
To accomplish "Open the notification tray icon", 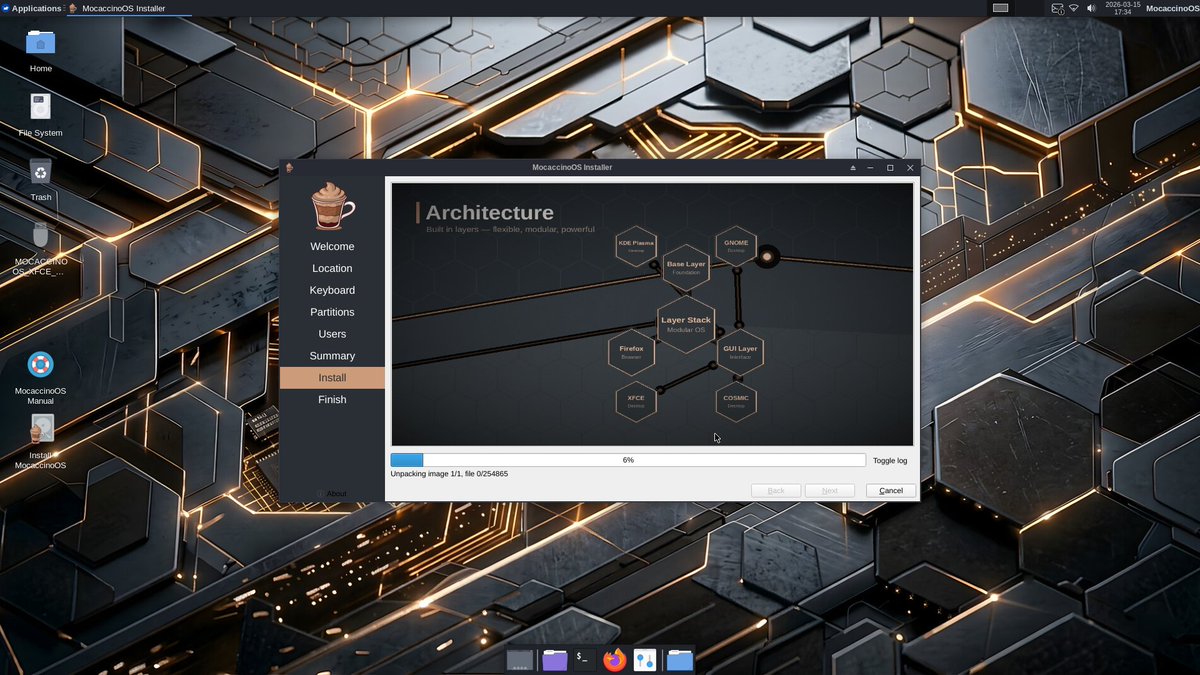I will tap(1058, 8).
